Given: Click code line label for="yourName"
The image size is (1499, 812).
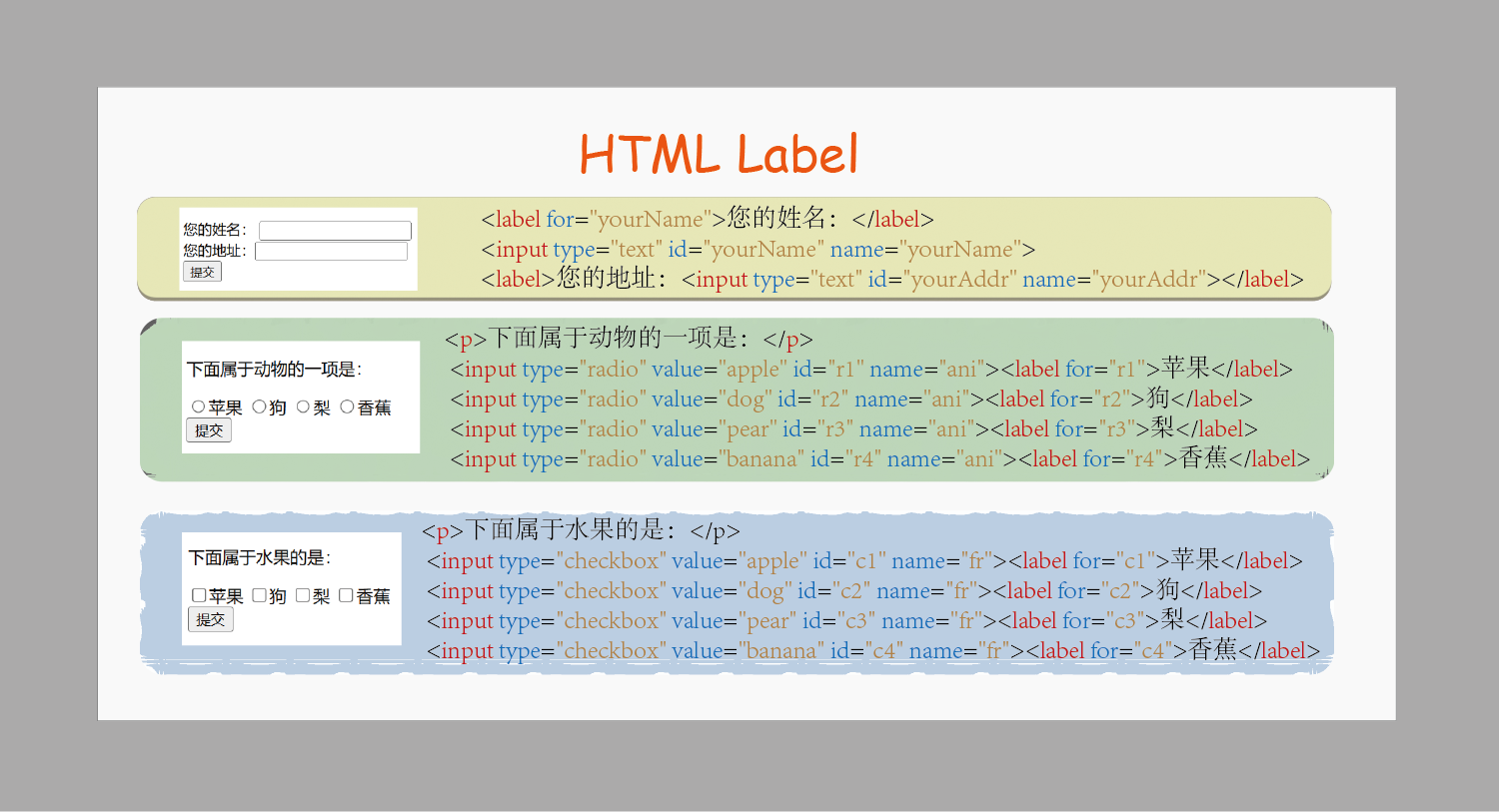Looking at the screenshot, I should pos(708,219).
